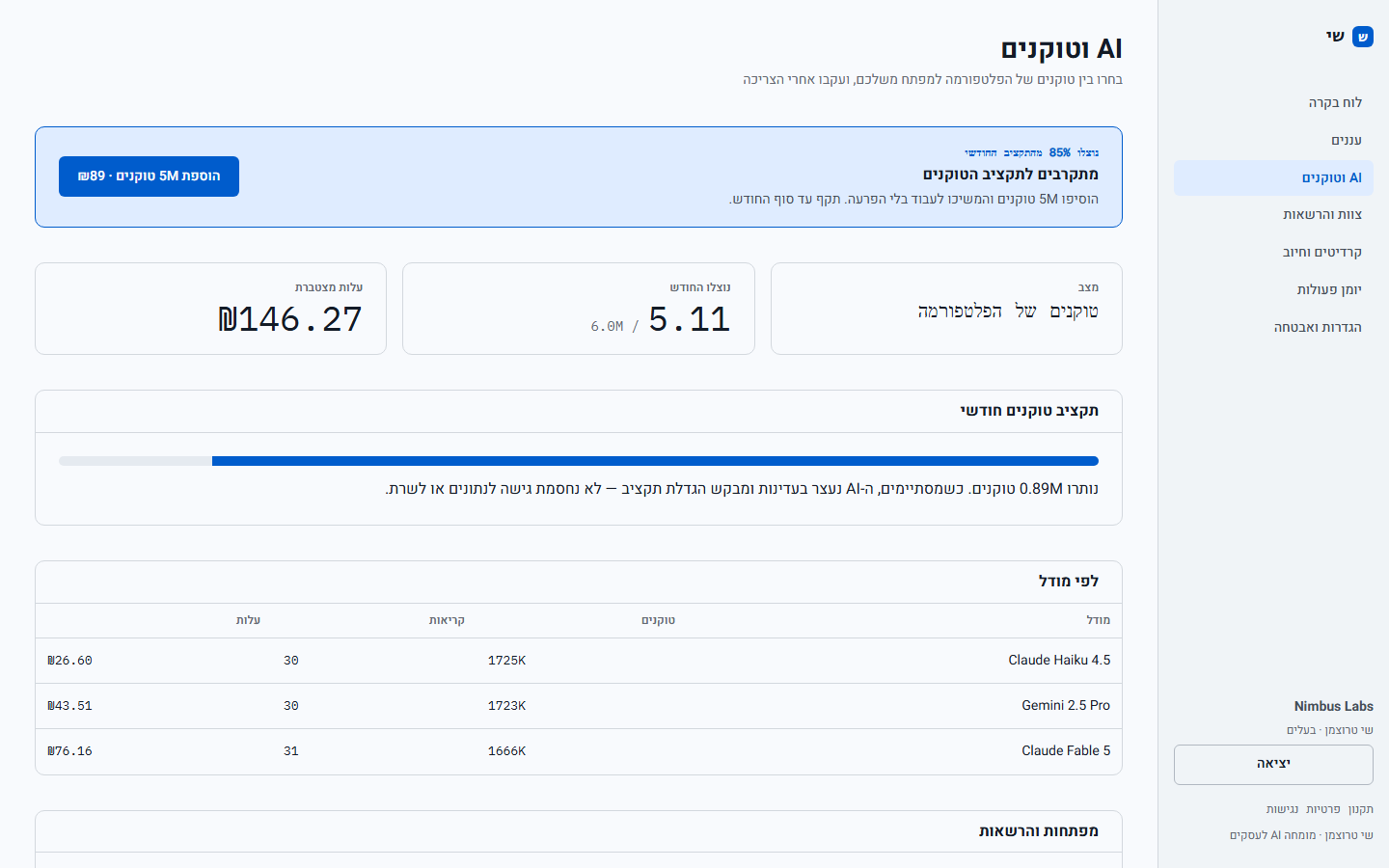This screenshot has width=1389, height=868.
Task: Open the פרטיות footer link
Action: coord(1323,809)
